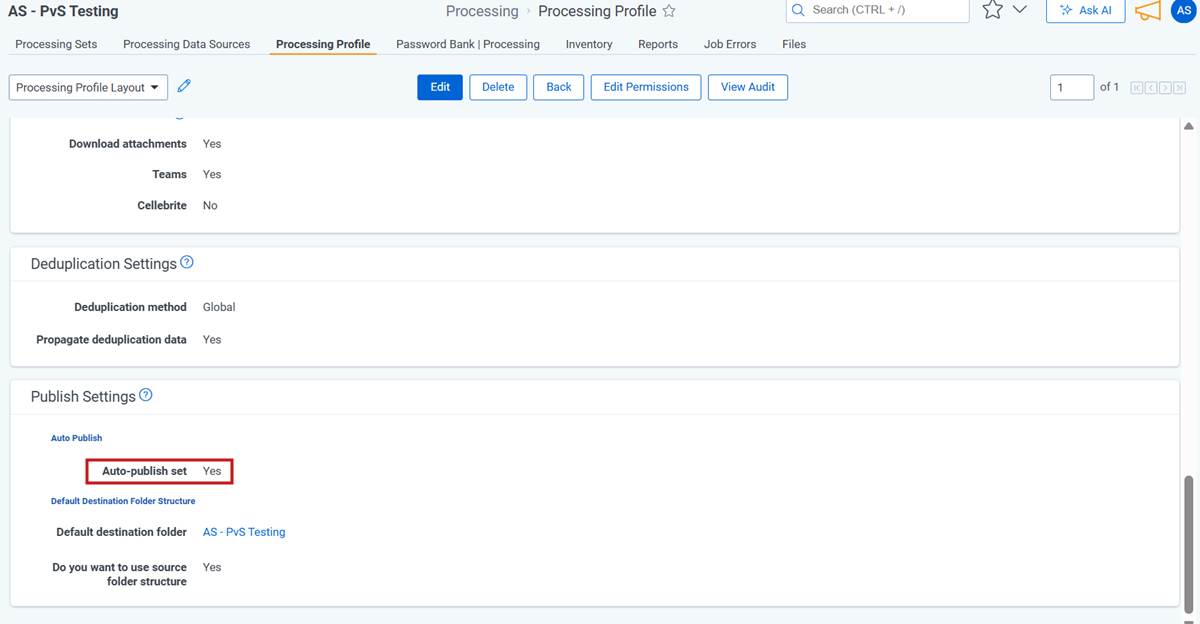
Task: Click the orange megaphone announcements icon
Action: pos(1148,11)
